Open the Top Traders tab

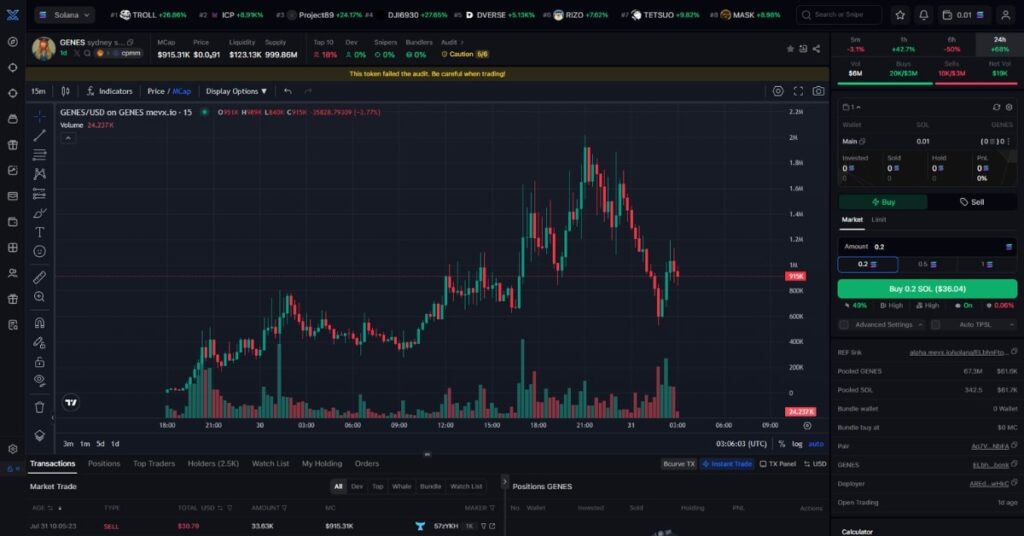[x=154, y=464]
